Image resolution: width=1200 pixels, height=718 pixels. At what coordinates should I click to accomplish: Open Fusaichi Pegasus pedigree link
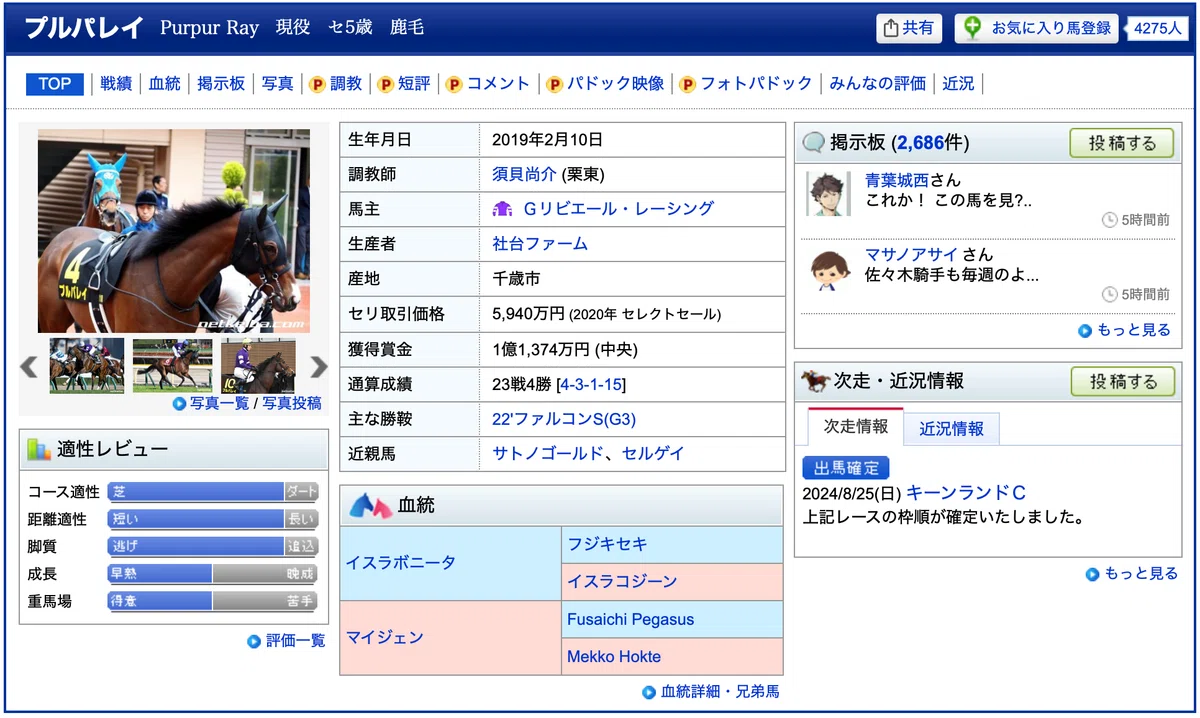coord(630,619)
